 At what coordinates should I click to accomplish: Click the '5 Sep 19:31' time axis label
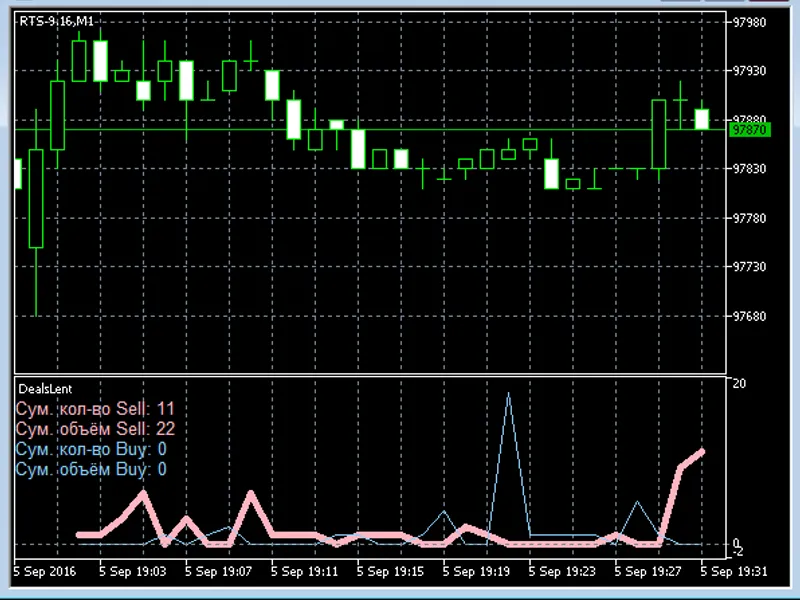733,571
